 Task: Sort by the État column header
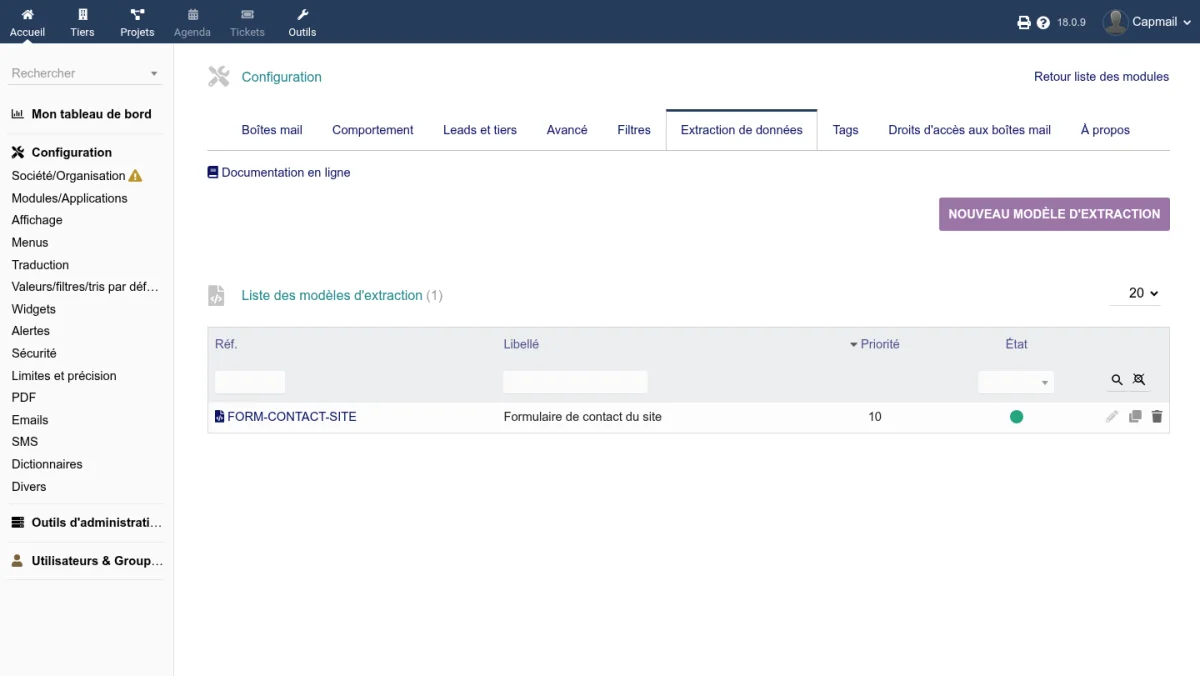pyautogui.click(x=1016, y=344)
